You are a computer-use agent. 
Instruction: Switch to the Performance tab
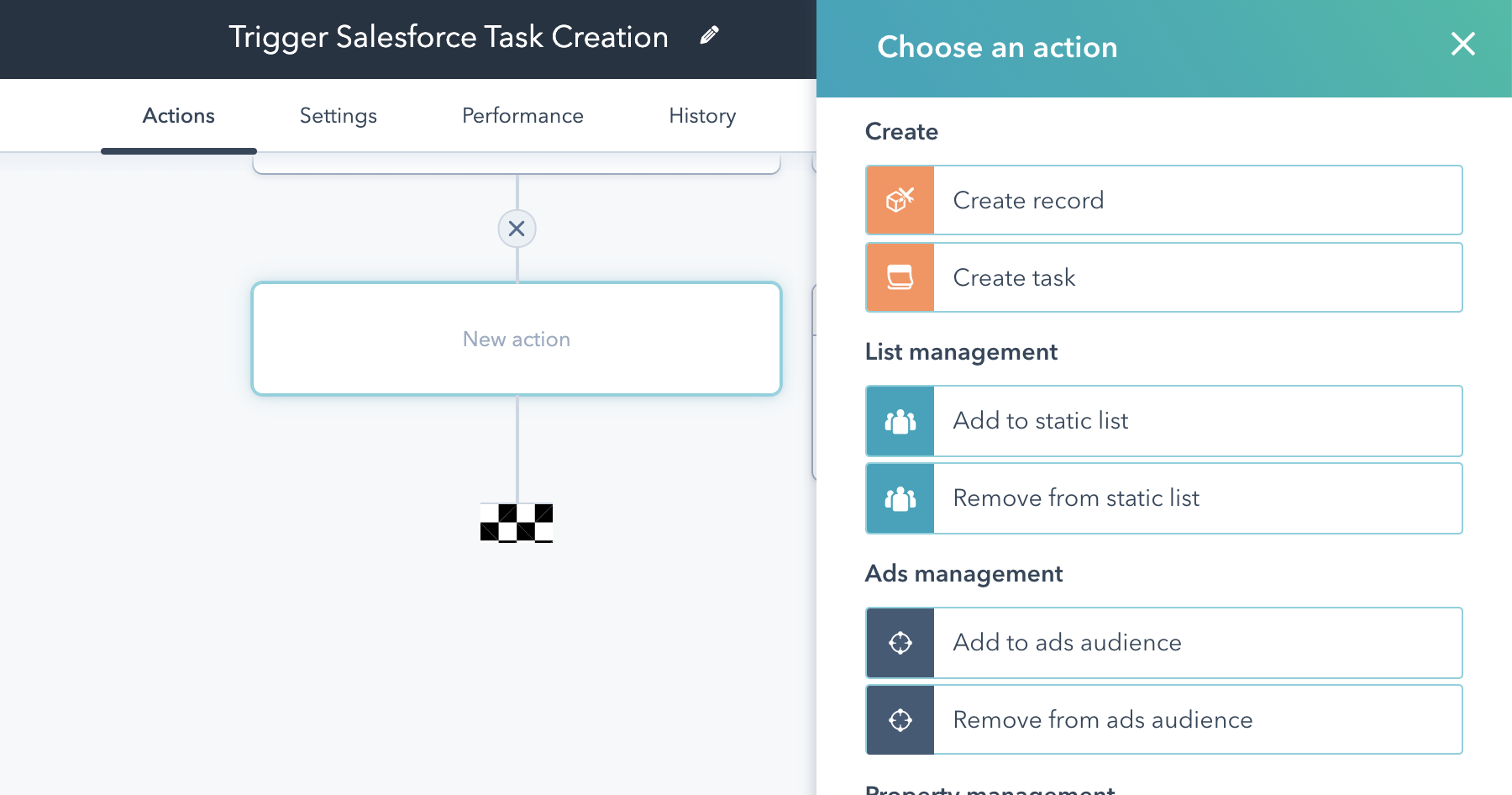point(522,115)
